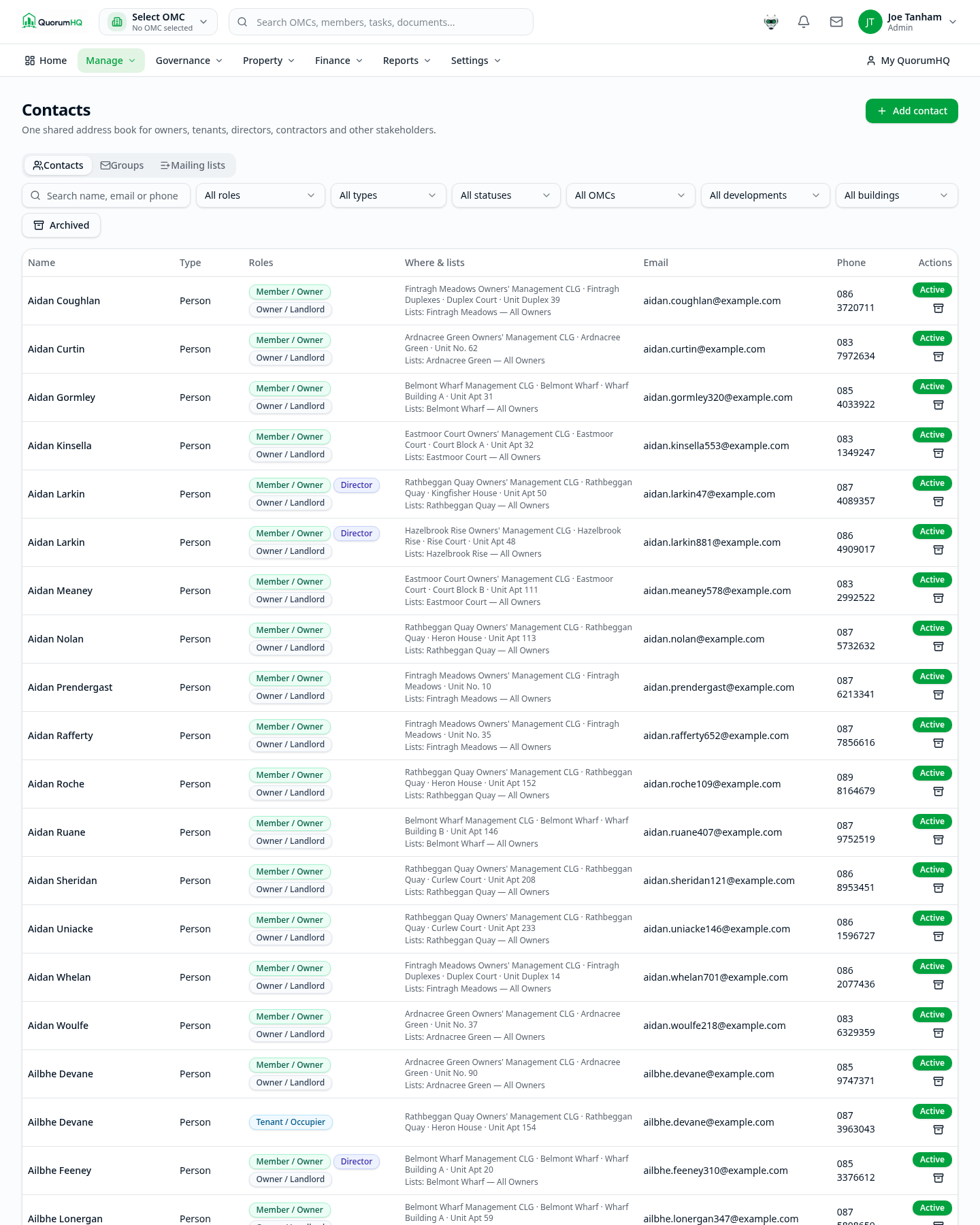The image size is (980, 1225).
Task: Archive Aidan Woulfe contact icon
Action: 938,1033
